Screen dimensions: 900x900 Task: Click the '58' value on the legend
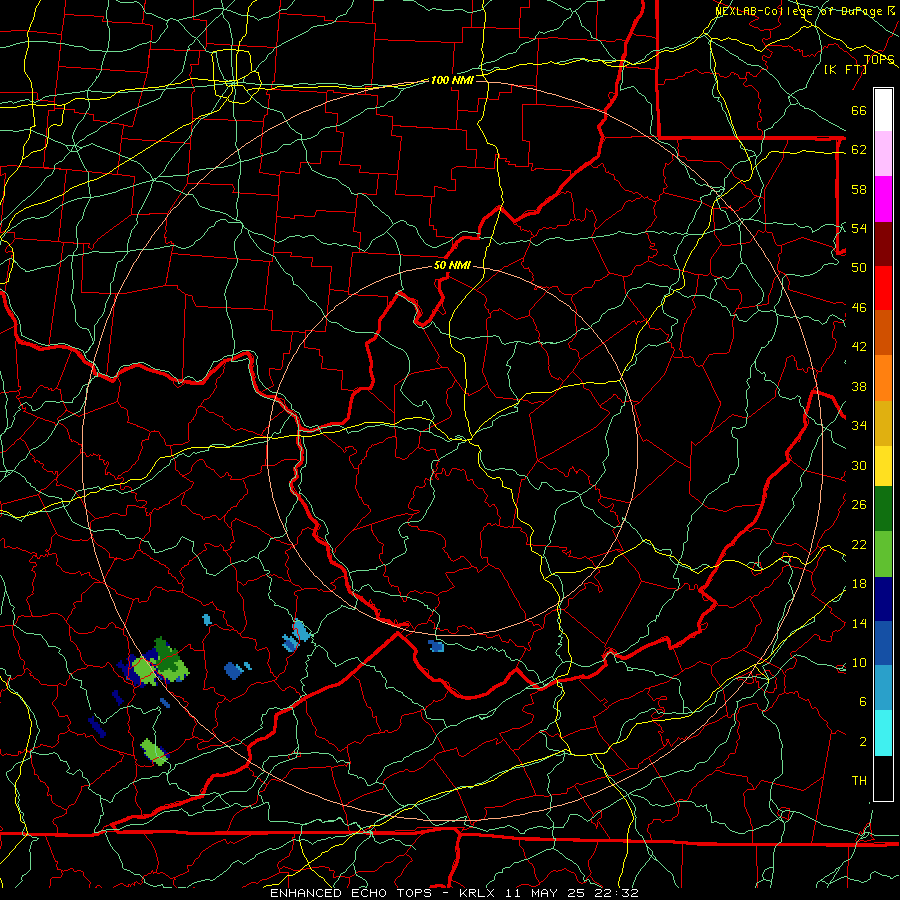coord(859,189)
